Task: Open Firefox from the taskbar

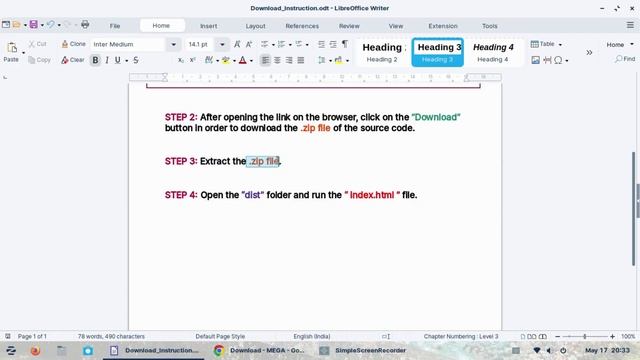Action: pos(36,350)
